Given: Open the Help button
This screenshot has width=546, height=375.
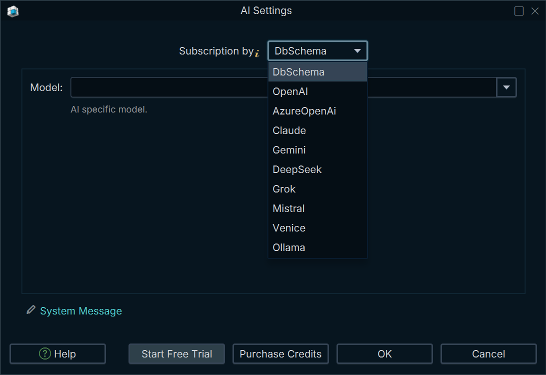Looking at the screenshot, I should pos(58,354).
